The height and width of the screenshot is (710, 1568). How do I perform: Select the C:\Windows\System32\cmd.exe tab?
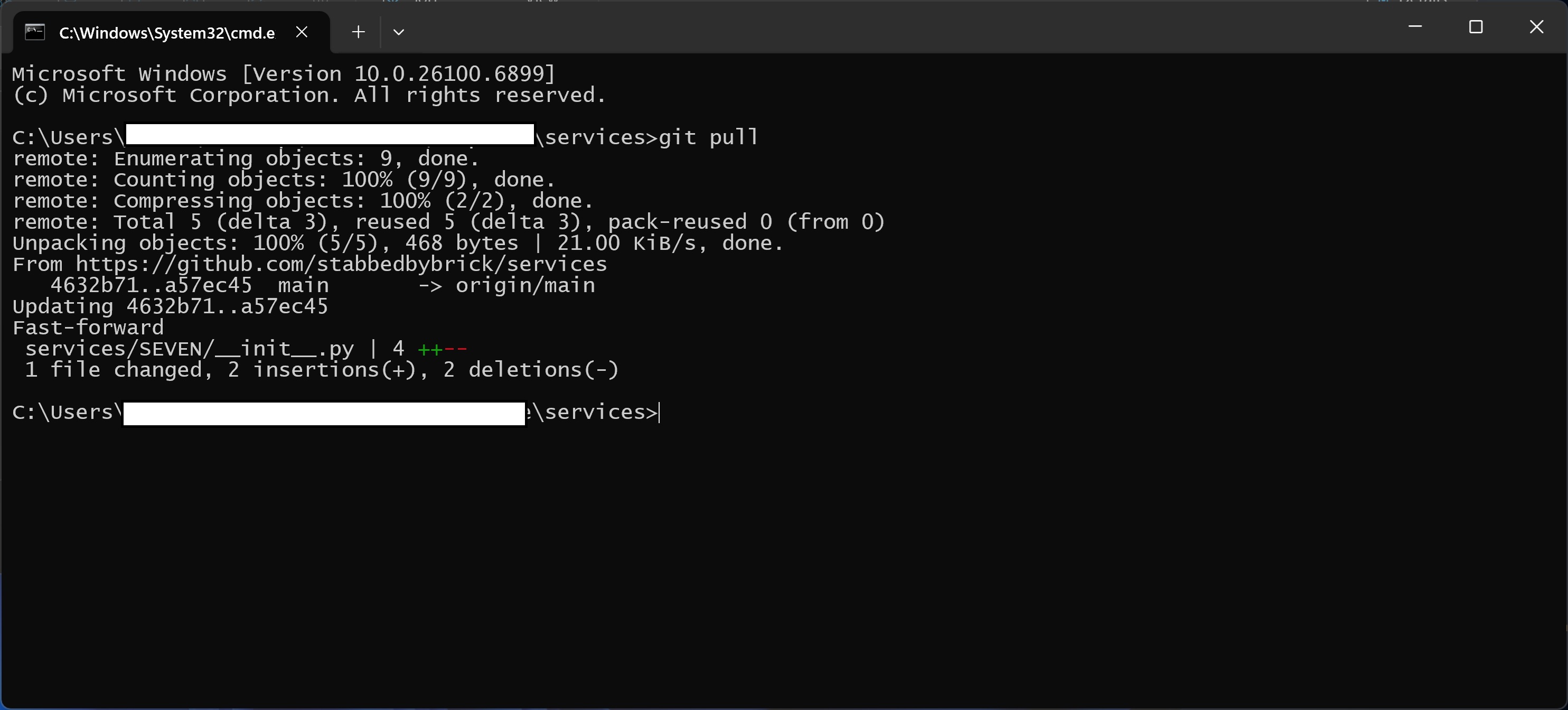166,33
